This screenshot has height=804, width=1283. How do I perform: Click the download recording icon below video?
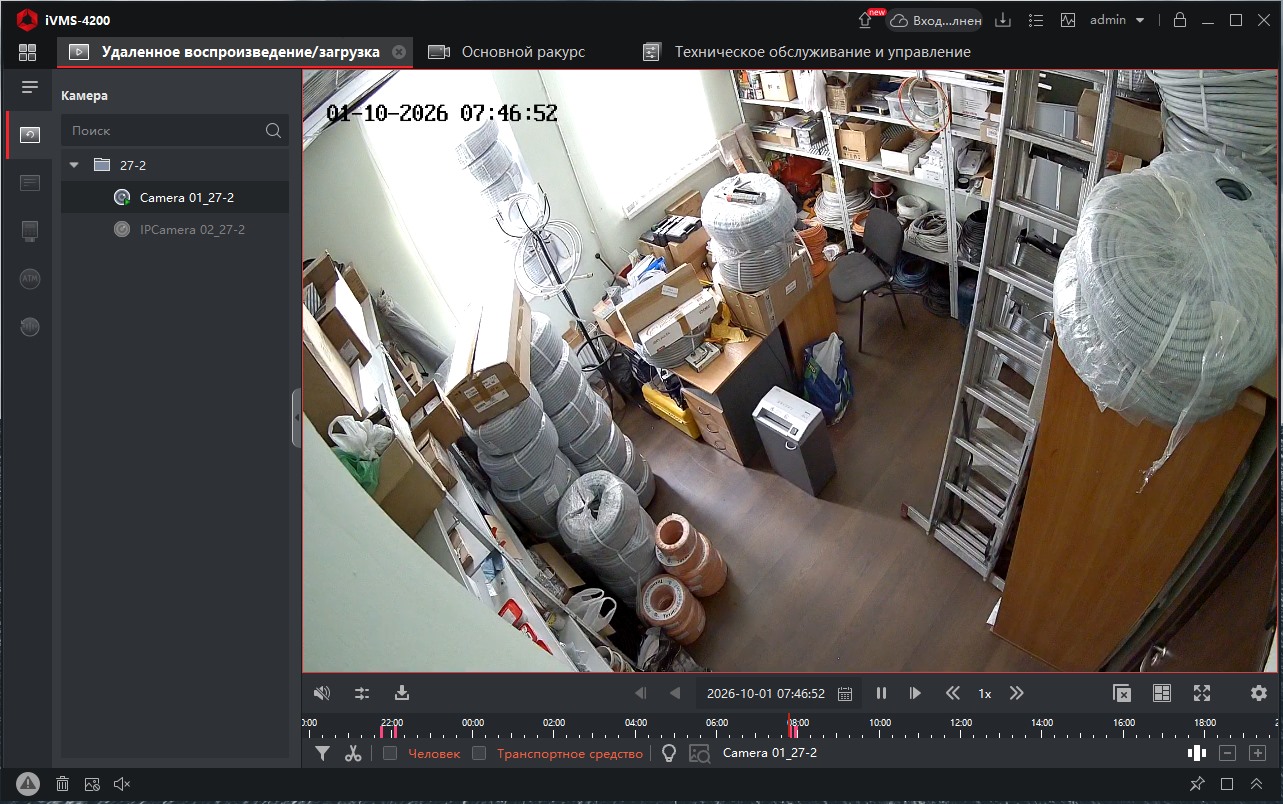(402, 693)
